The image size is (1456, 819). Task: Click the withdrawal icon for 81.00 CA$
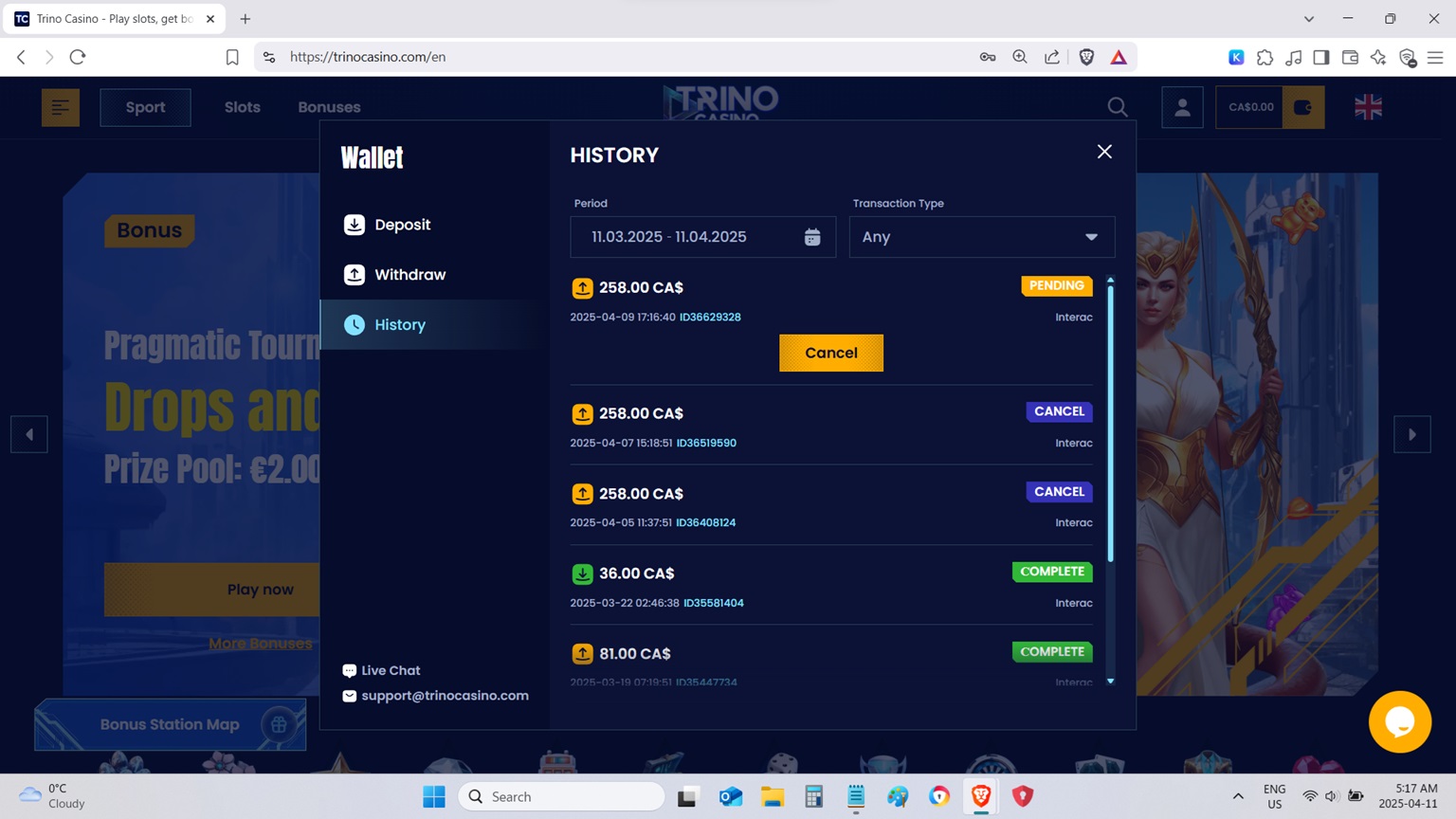point(582,653)
